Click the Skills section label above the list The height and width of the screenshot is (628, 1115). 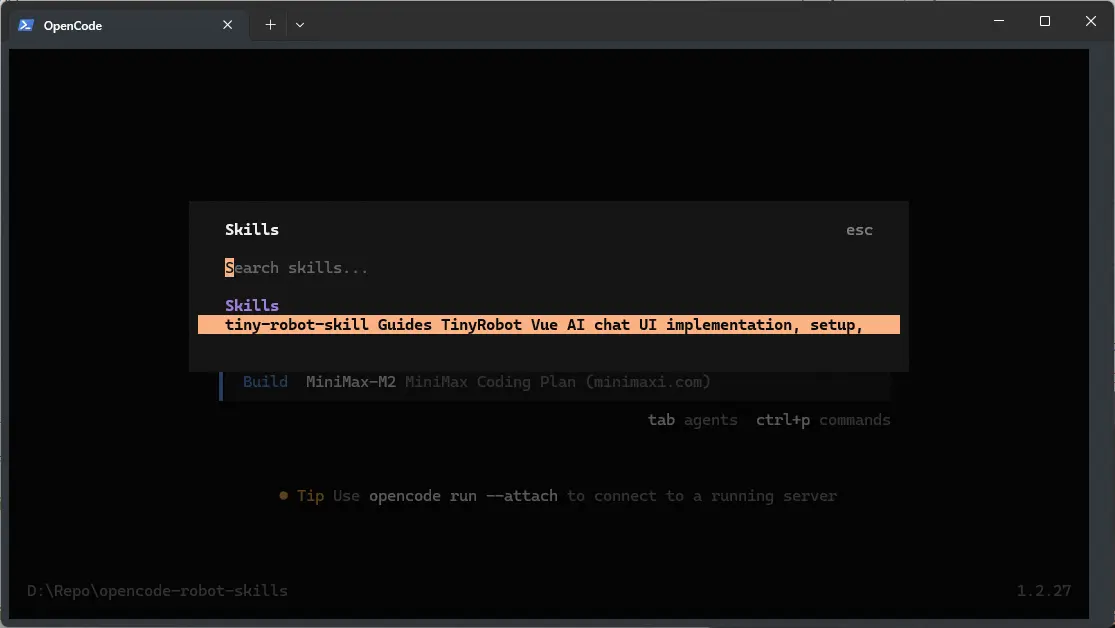click(251, 305)
